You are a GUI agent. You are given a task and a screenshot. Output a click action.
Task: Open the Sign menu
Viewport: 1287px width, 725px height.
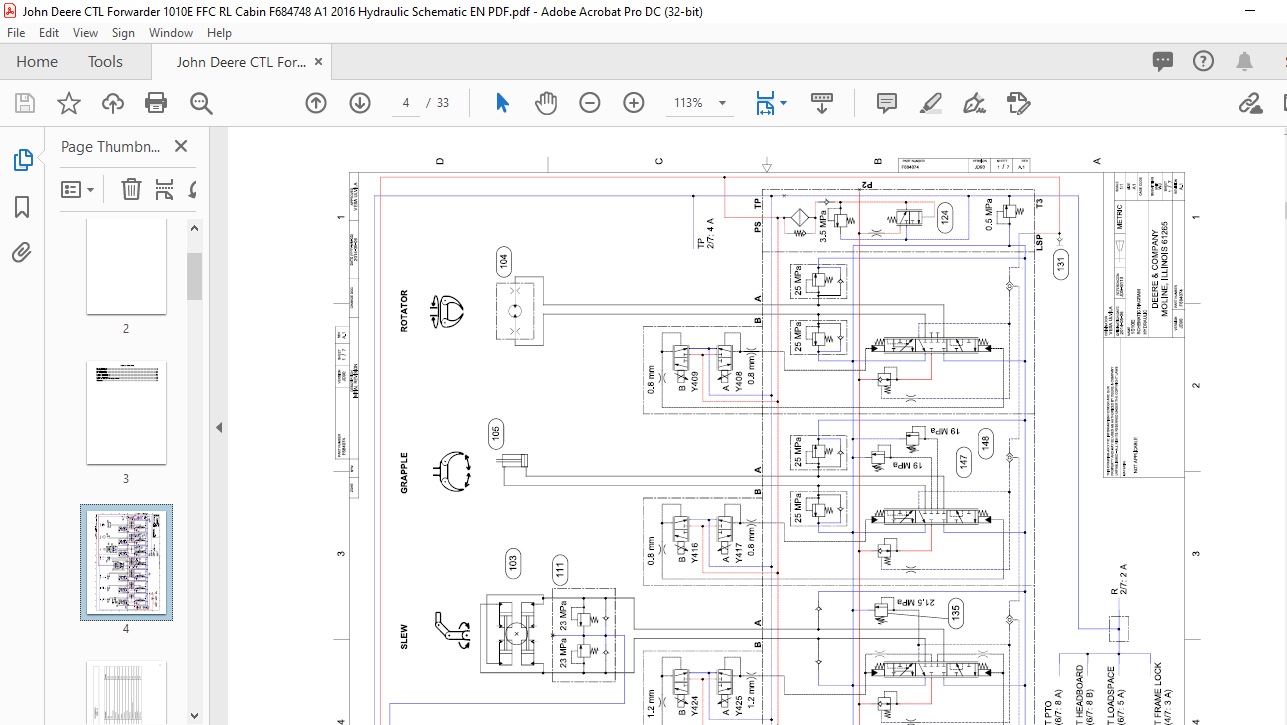point(123,33)
